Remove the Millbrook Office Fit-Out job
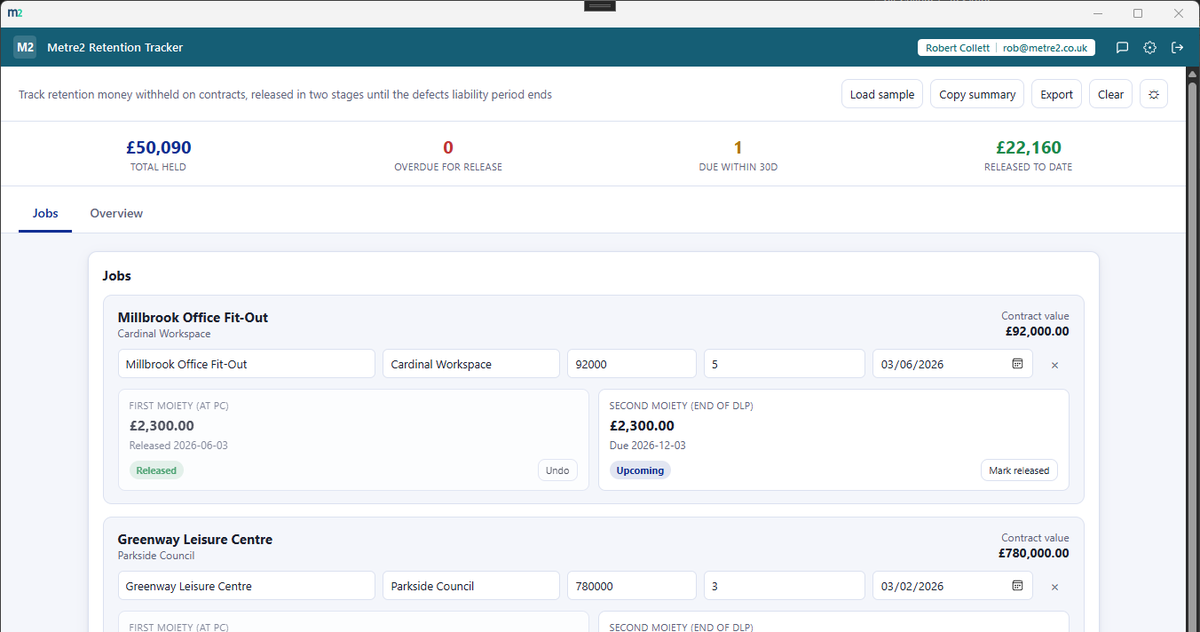The width and height of the screenshot is (1200, 632). (x=1055, y=365)
